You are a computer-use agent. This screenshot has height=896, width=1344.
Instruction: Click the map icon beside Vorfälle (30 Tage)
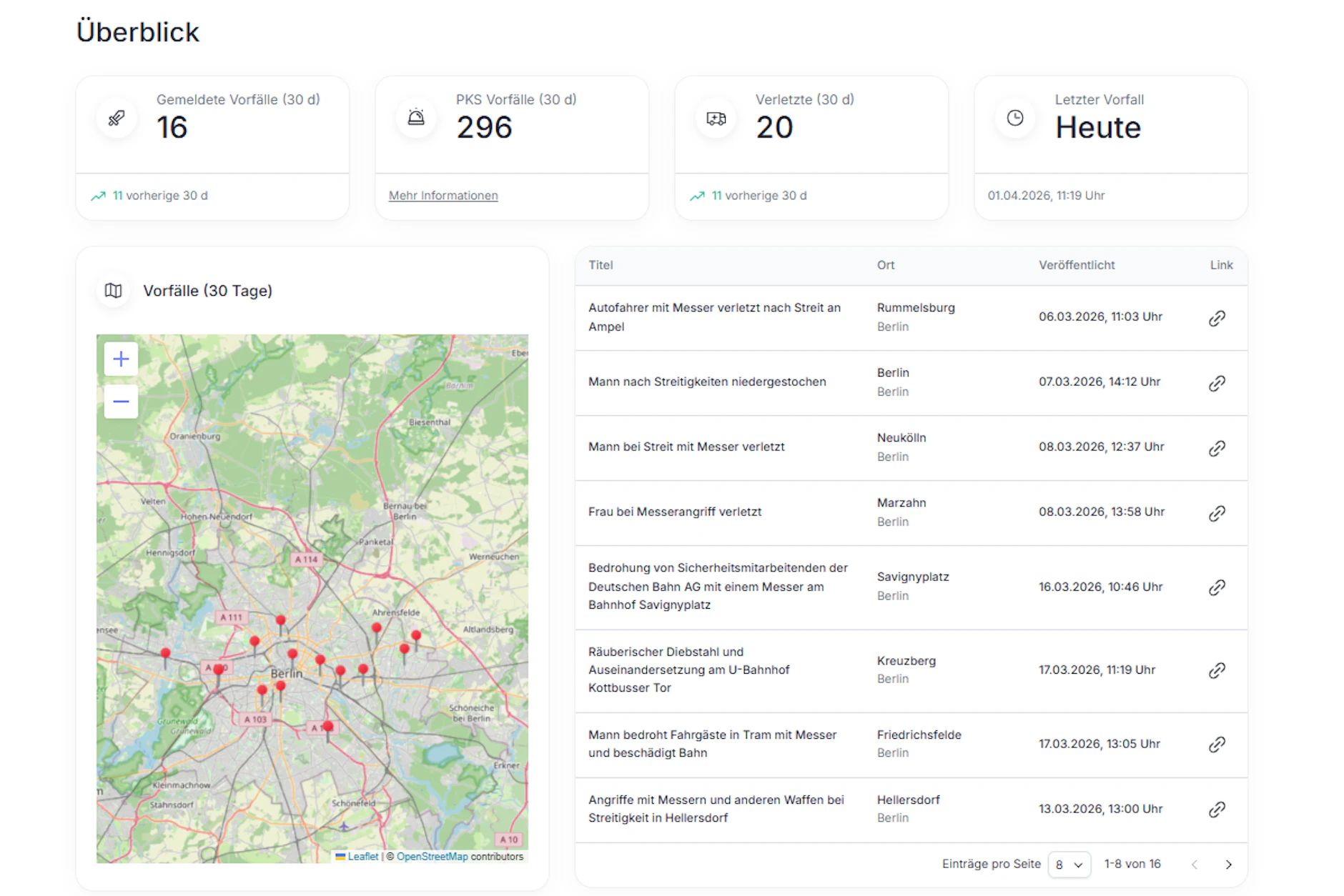click(x=113, y=291)
